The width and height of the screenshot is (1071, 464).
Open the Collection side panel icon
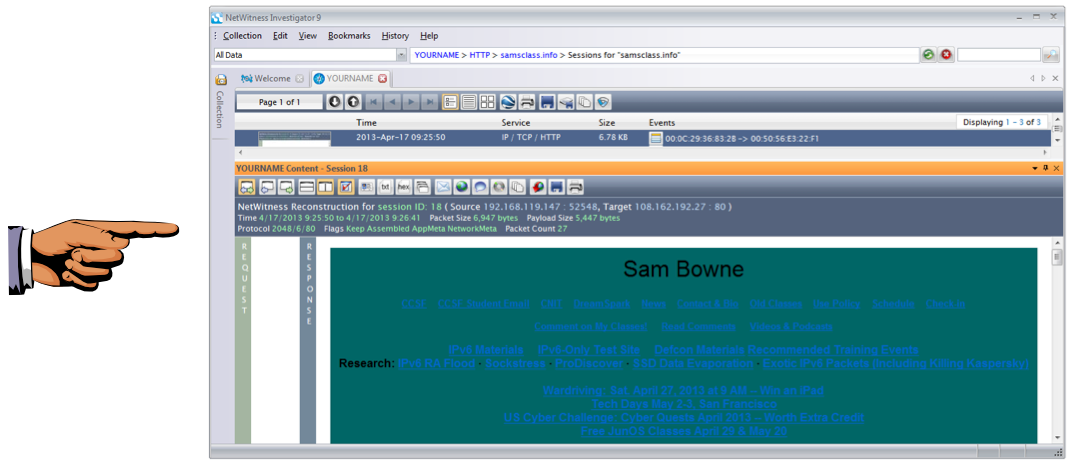(221, 79)
